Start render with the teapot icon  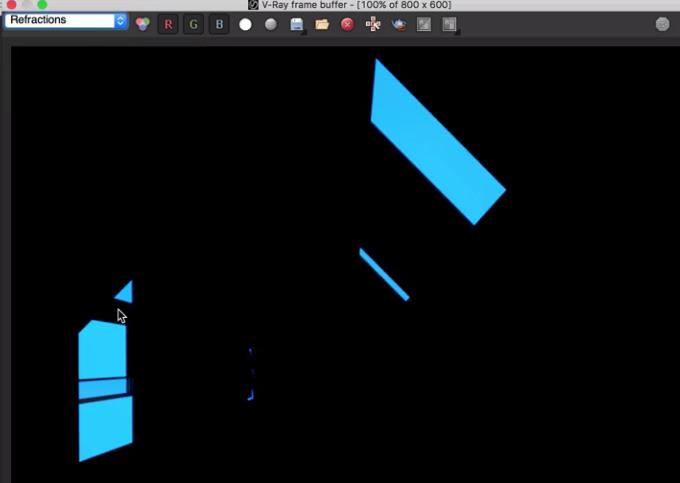pyautogui.click(x=399, y=25)
